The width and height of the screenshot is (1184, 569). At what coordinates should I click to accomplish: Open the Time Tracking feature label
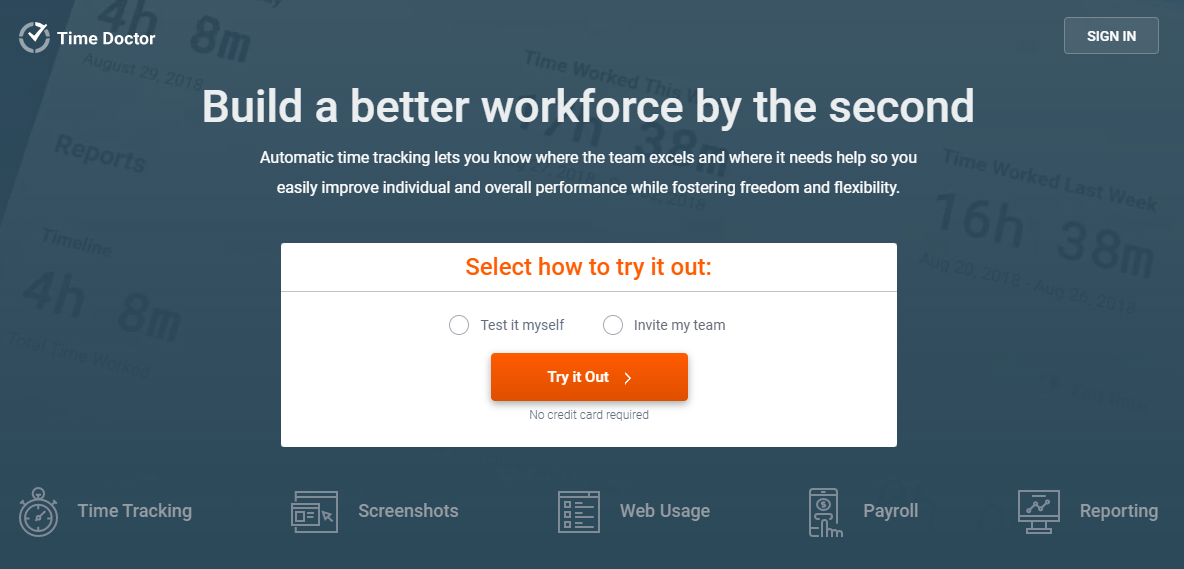(x=134, y=511)
